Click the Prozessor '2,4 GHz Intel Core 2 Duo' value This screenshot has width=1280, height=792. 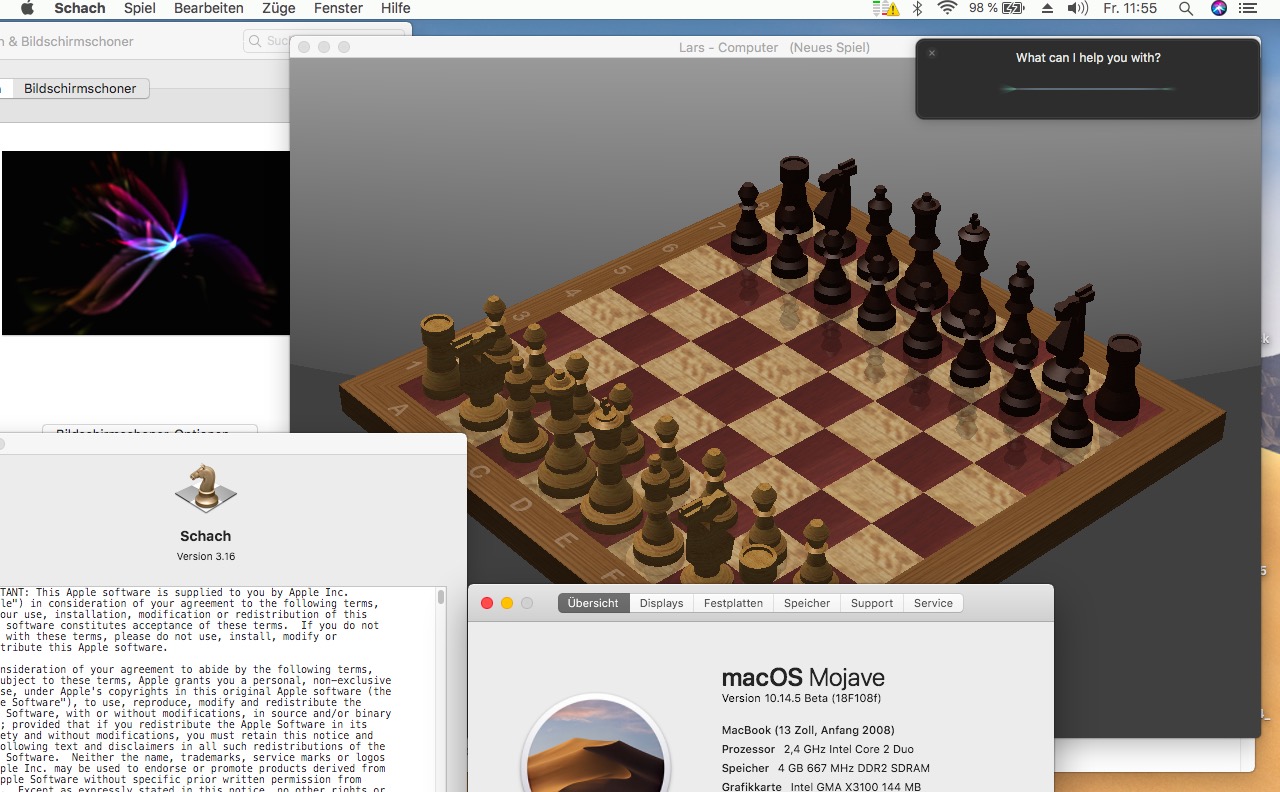click(849, 749)
